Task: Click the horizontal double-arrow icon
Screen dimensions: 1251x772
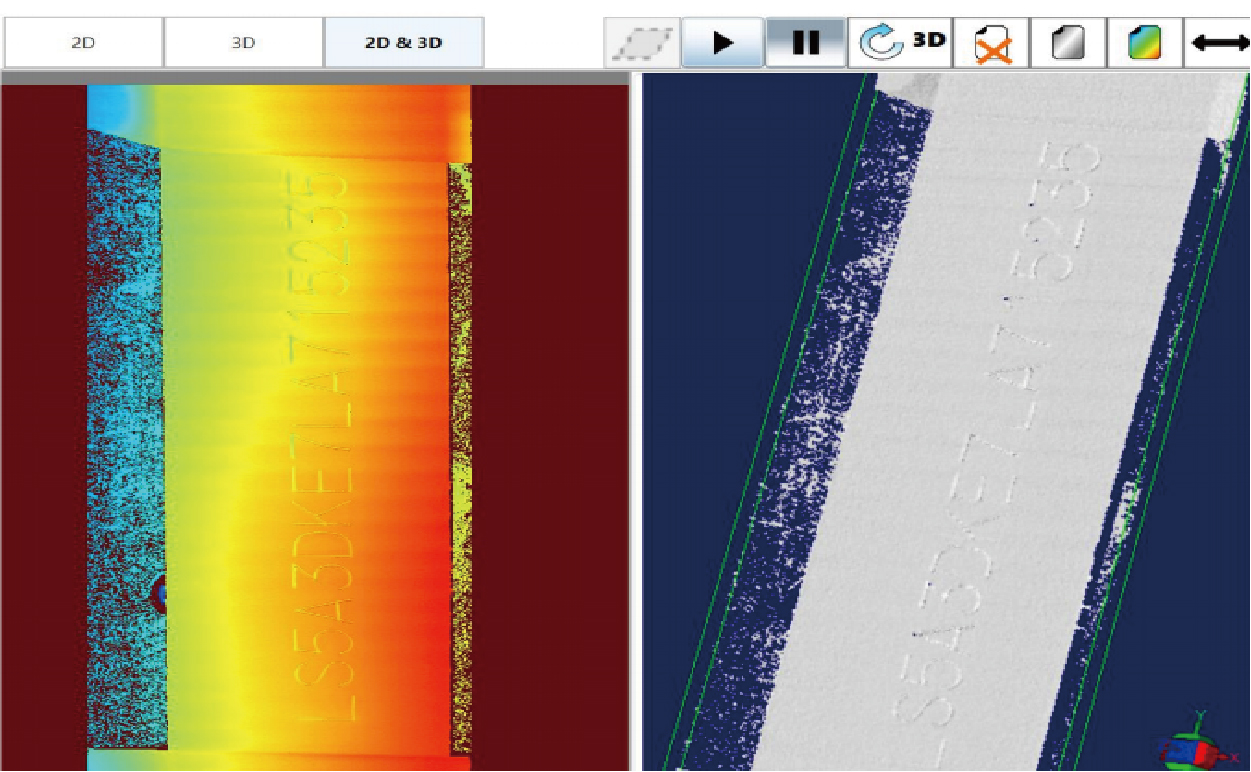Action: pos(1220,43)
